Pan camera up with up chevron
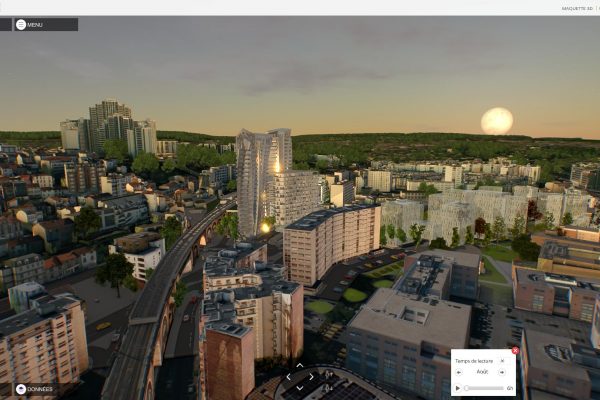The height and width of the screenshot is (400, 600). coord(300,366)
